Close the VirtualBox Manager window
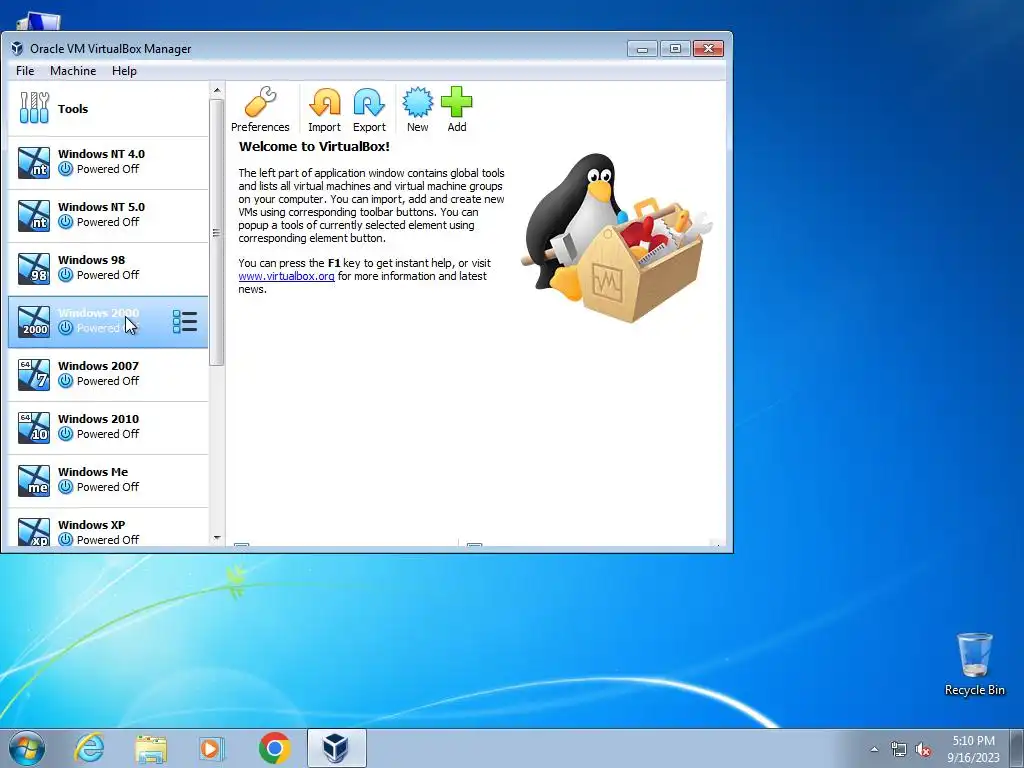The width and height of the screenshot is (1024, 768). click(x=708, y=49)
